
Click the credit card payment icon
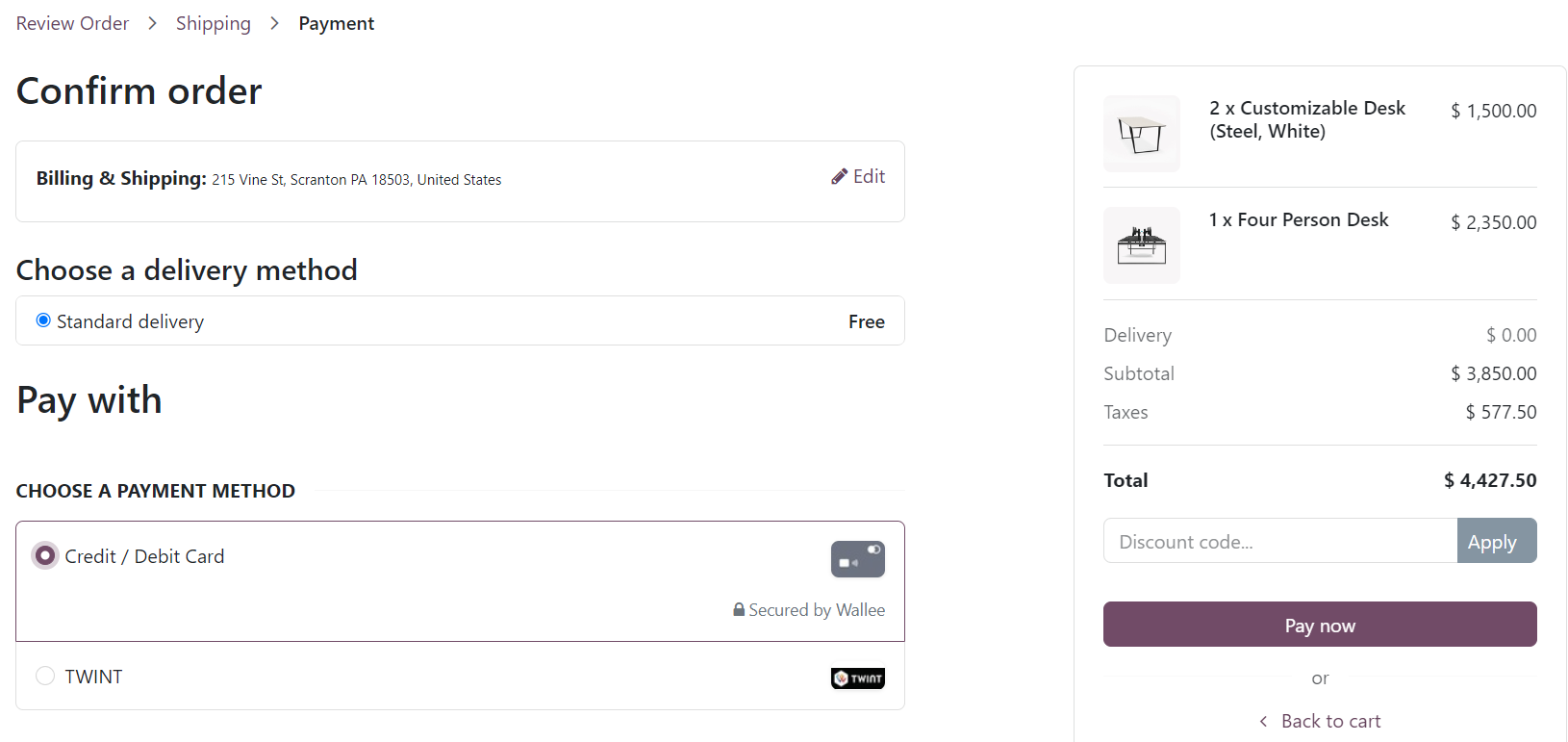pyautogui.click(x=857, y=559)
